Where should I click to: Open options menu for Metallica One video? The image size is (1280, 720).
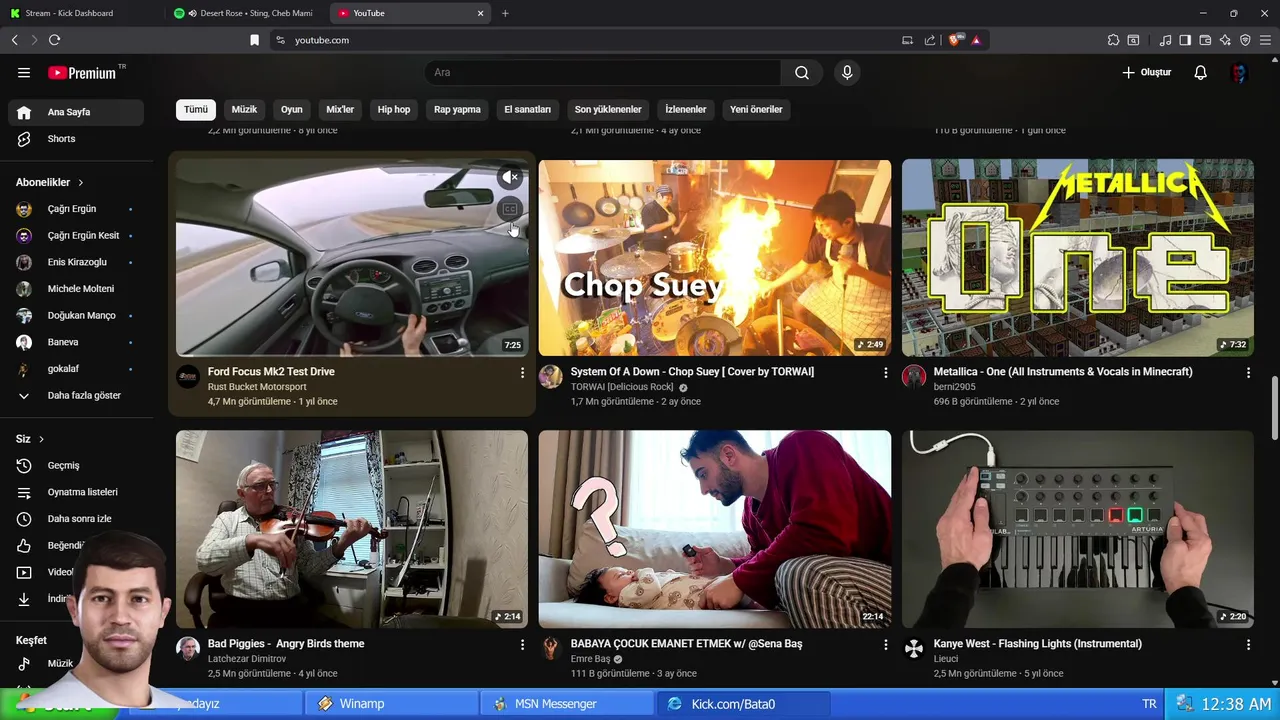1248,373
